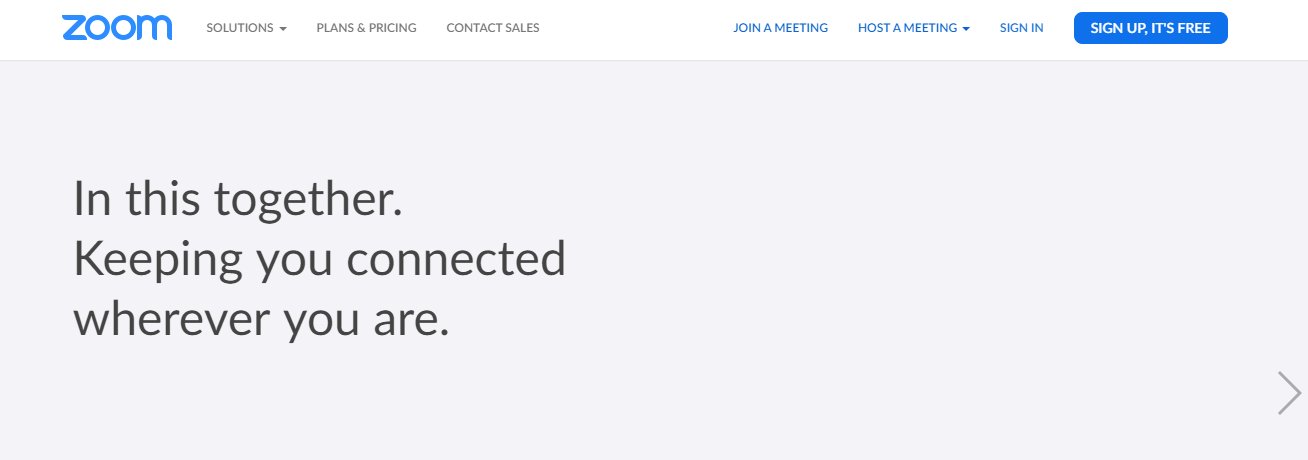Click the Zoom logo
This screenshot has width=1308, height=460.
point(117,28)
